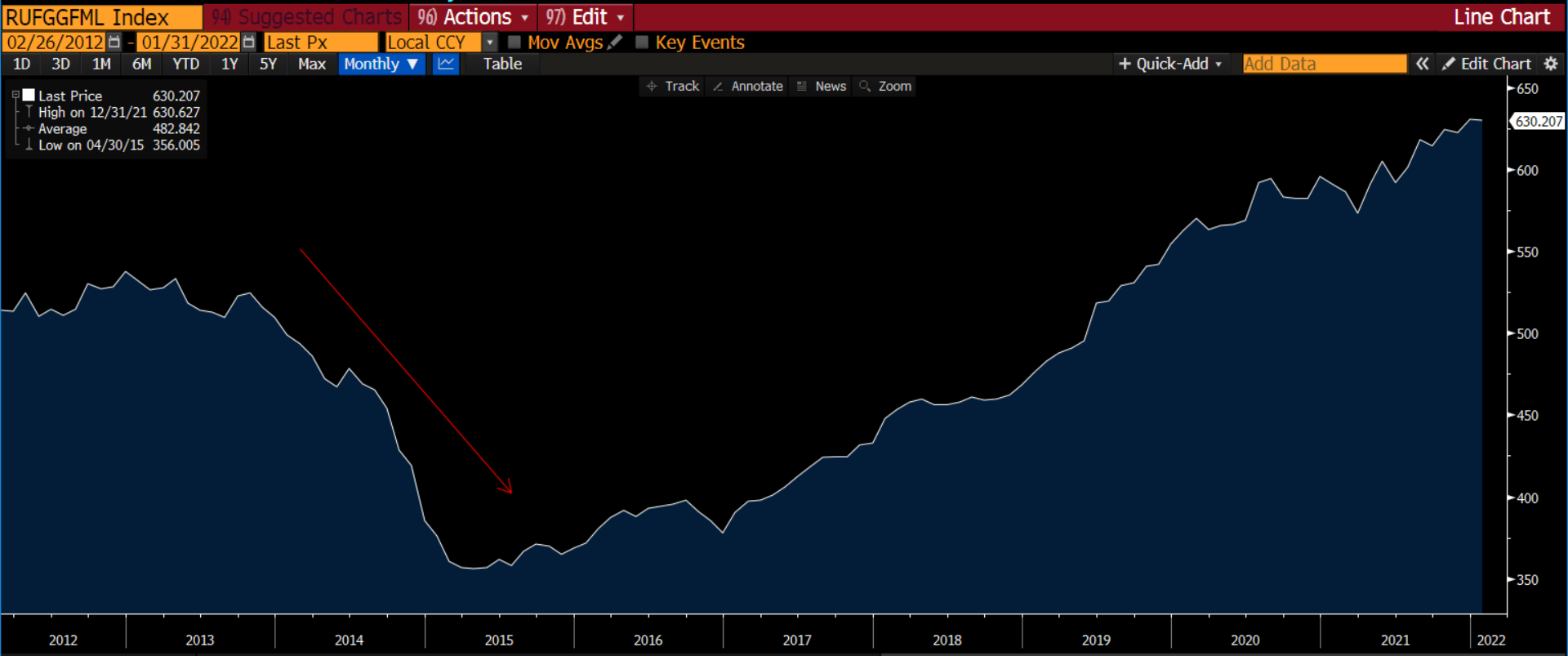Select the line chart view icon
The image size is (1568, 656).
(446, 64)
